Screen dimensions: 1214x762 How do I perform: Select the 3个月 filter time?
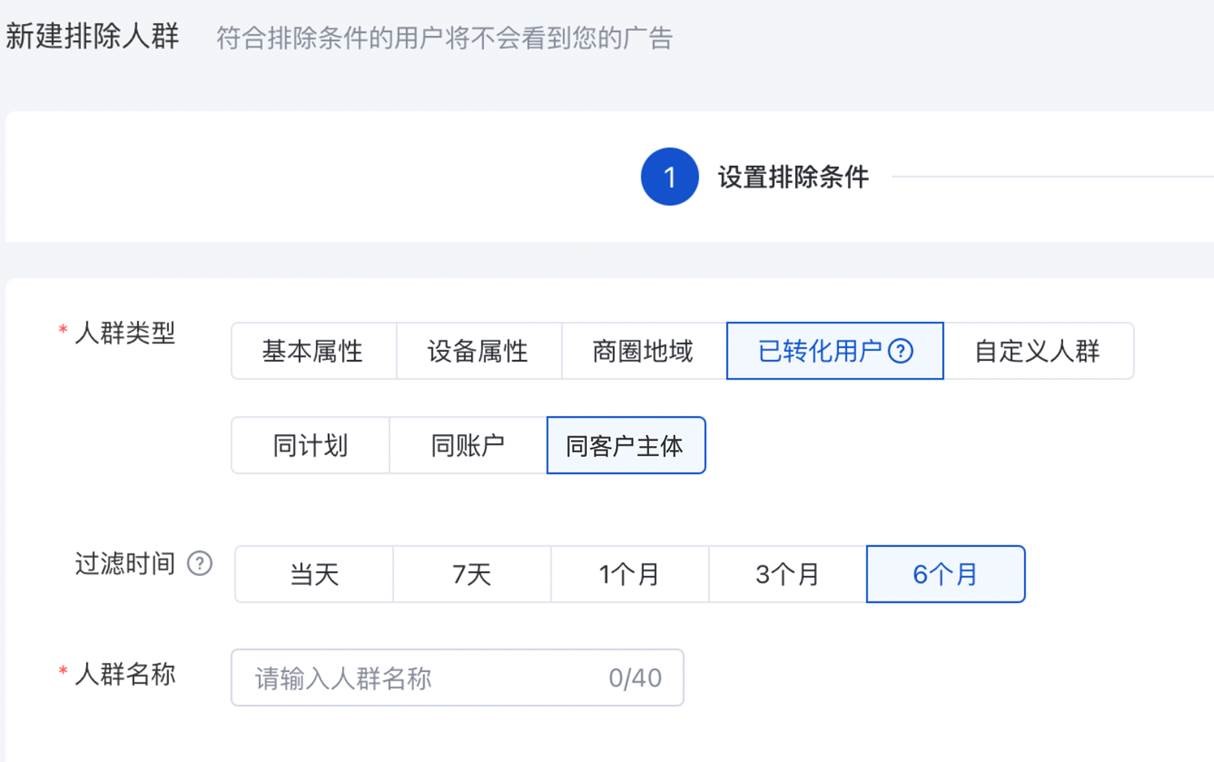tap(787, 575)
